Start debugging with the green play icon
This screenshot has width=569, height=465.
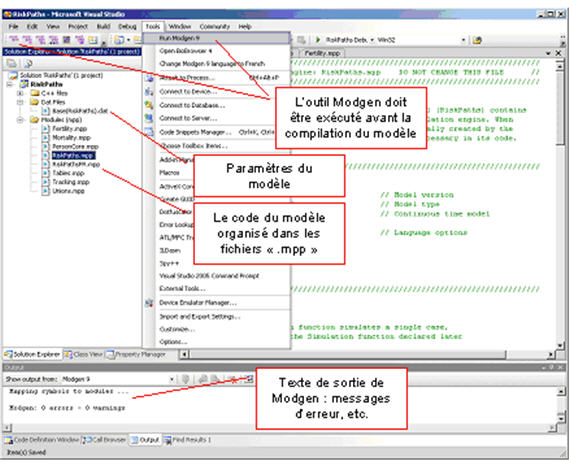pos(318,40)
